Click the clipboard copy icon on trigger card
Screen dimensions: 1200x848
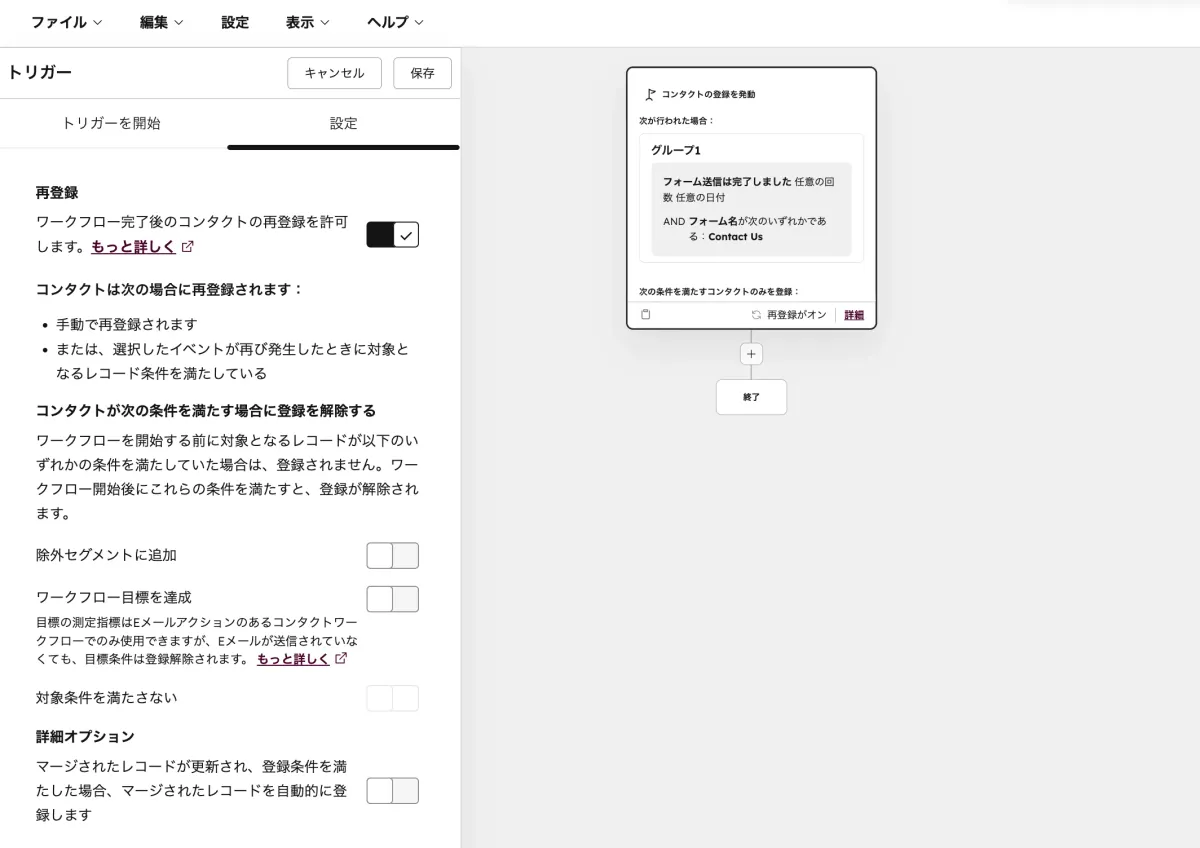[645, 314]
